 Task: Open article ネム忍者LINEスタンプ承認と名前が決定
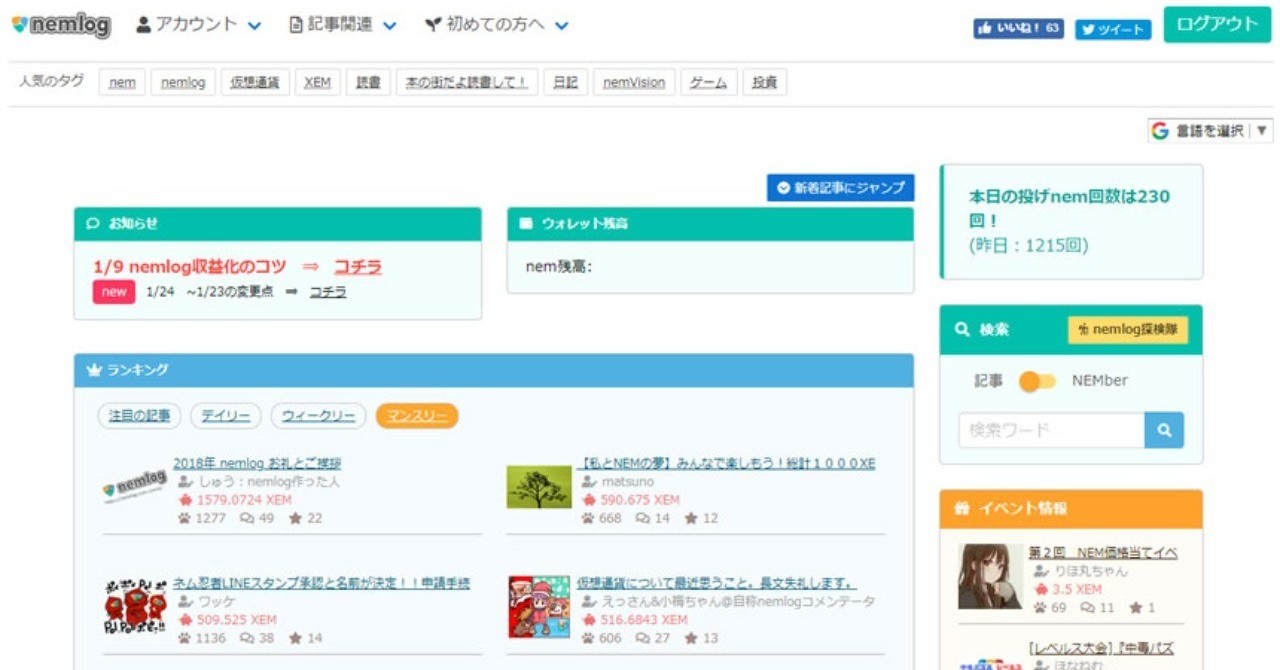(x=321, y=583)
